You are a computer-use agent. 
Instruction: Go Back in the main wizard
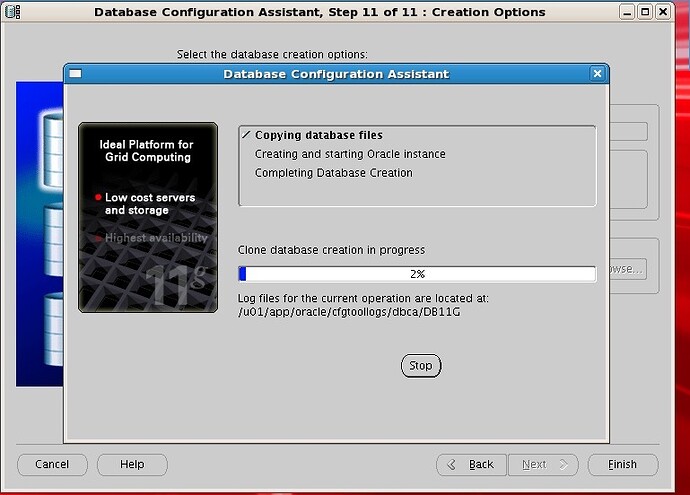click(x=471, y=465)
